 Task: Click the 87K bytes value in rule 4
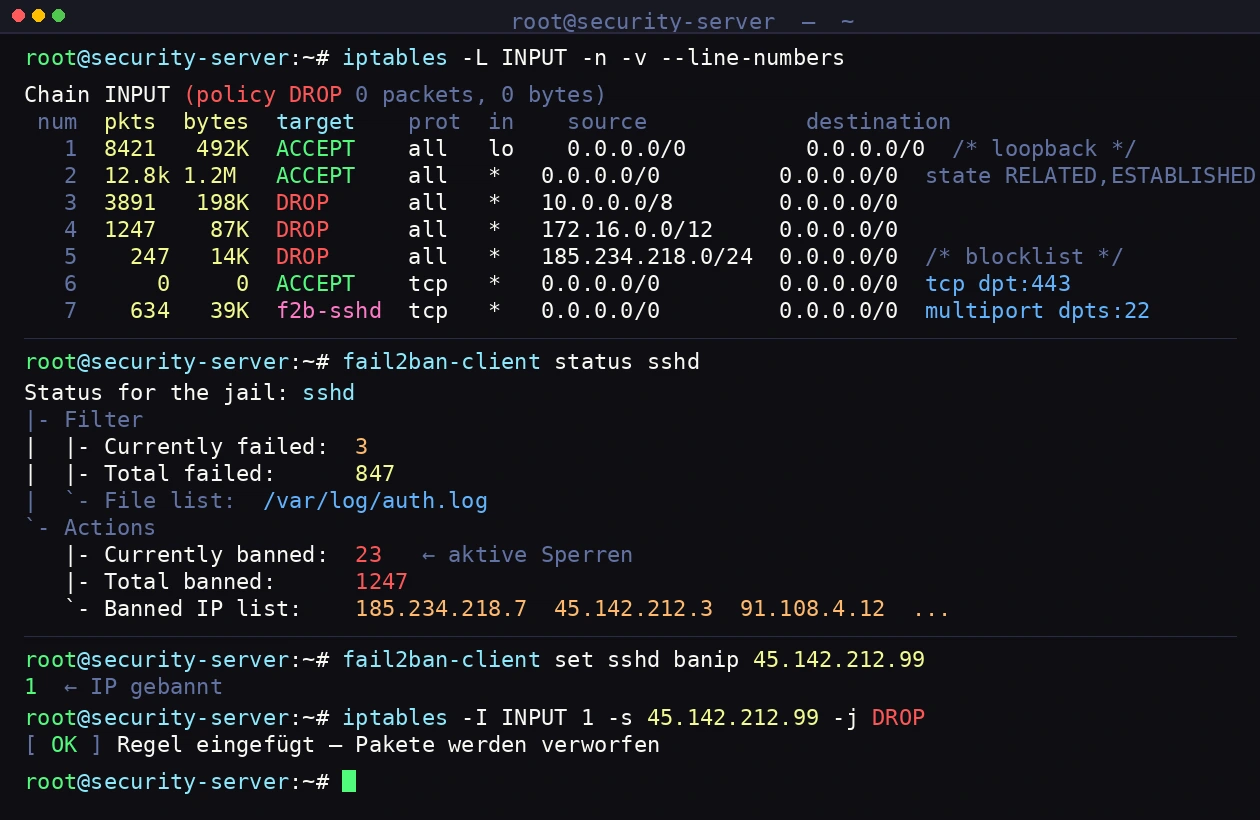(x=229, y=230)
